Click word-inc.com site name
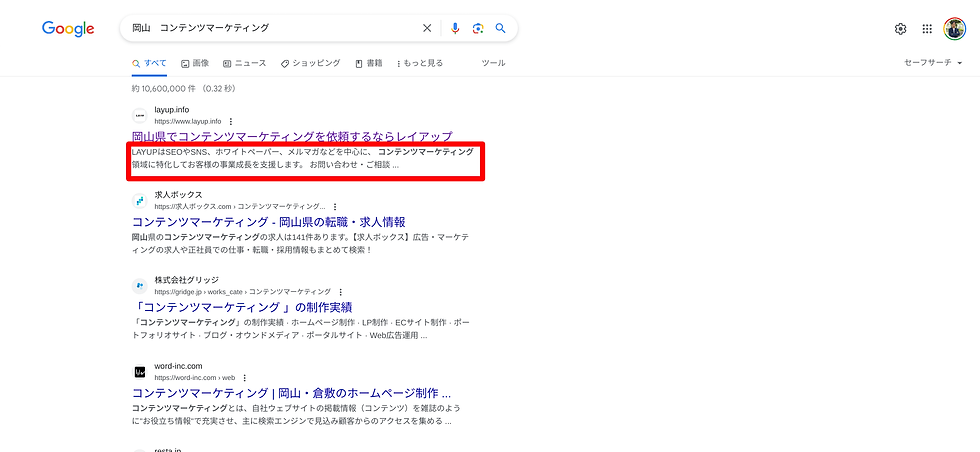 178,366
